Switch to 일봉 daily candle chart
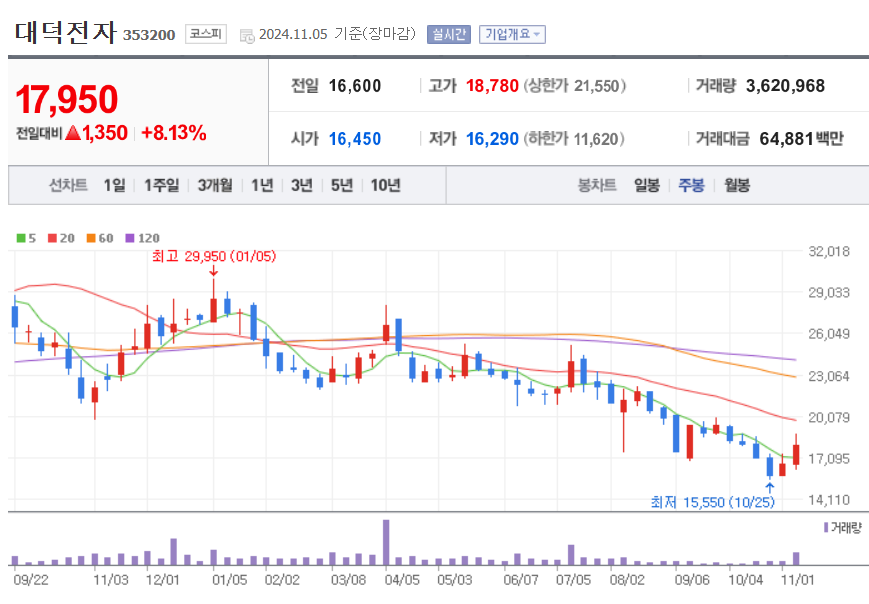The height and width of the screenshot is (604, 869). point(647,185)
